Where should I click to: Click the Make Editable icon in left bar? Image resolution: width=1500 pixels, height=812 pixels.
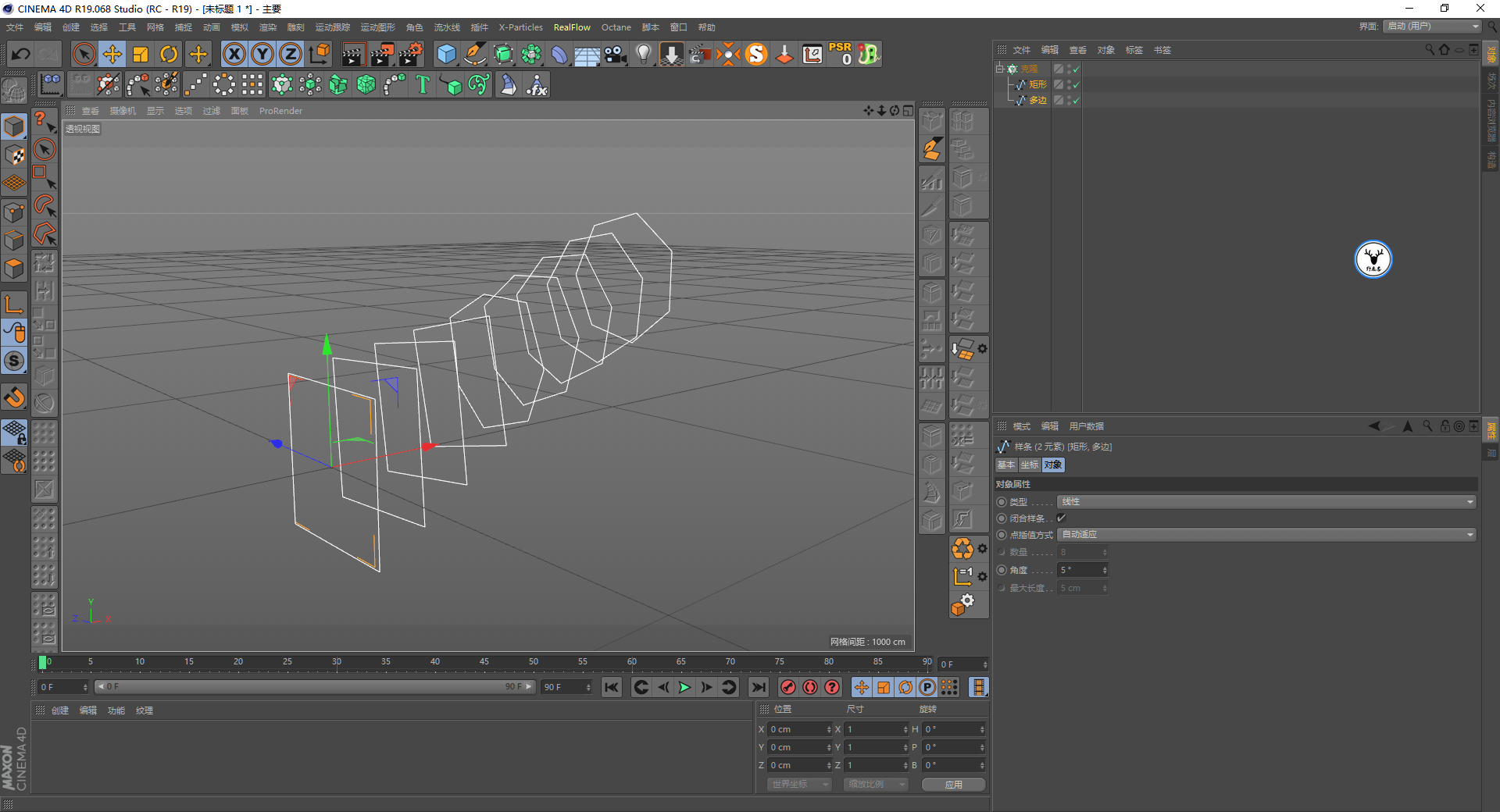click(14, 91)
